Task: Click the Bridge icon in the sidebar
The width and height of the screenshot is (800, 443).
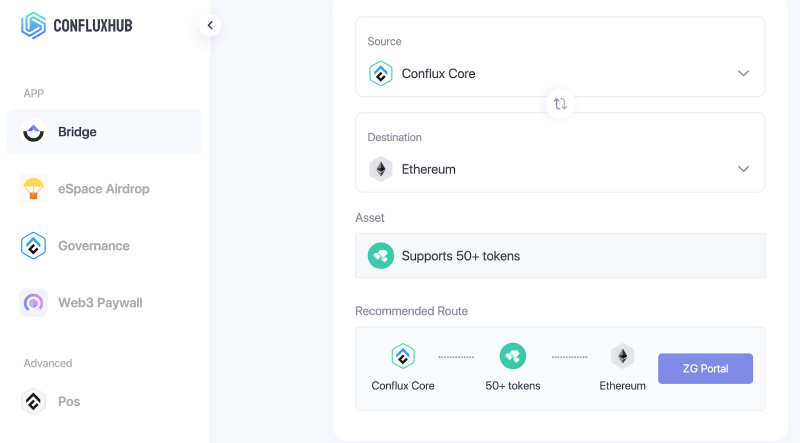Action: [33, 132]
